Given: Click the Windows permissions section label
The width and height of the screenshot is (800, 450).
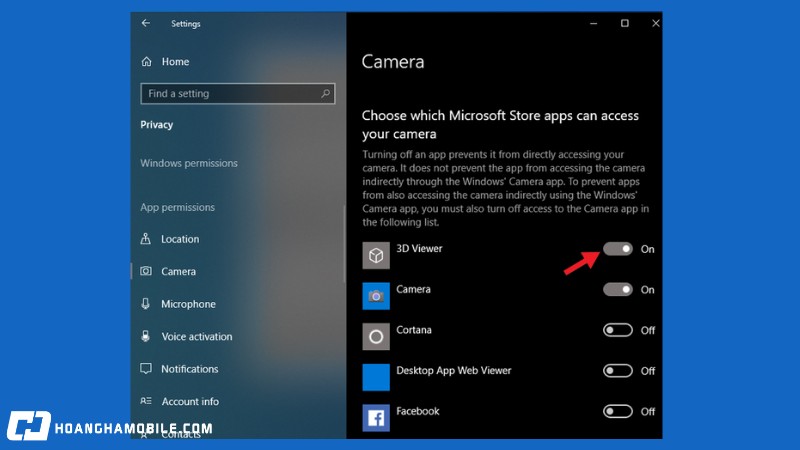Looking at the screenshot, I should point(189,163).
